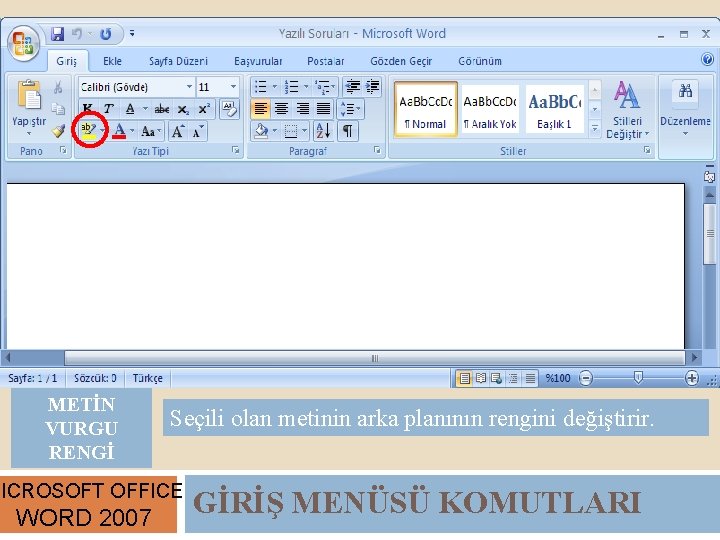This screenshot has height=540, width=720.
Task: Paste using the Yapıştır clipboard icon
Action: tap(29, 95)
